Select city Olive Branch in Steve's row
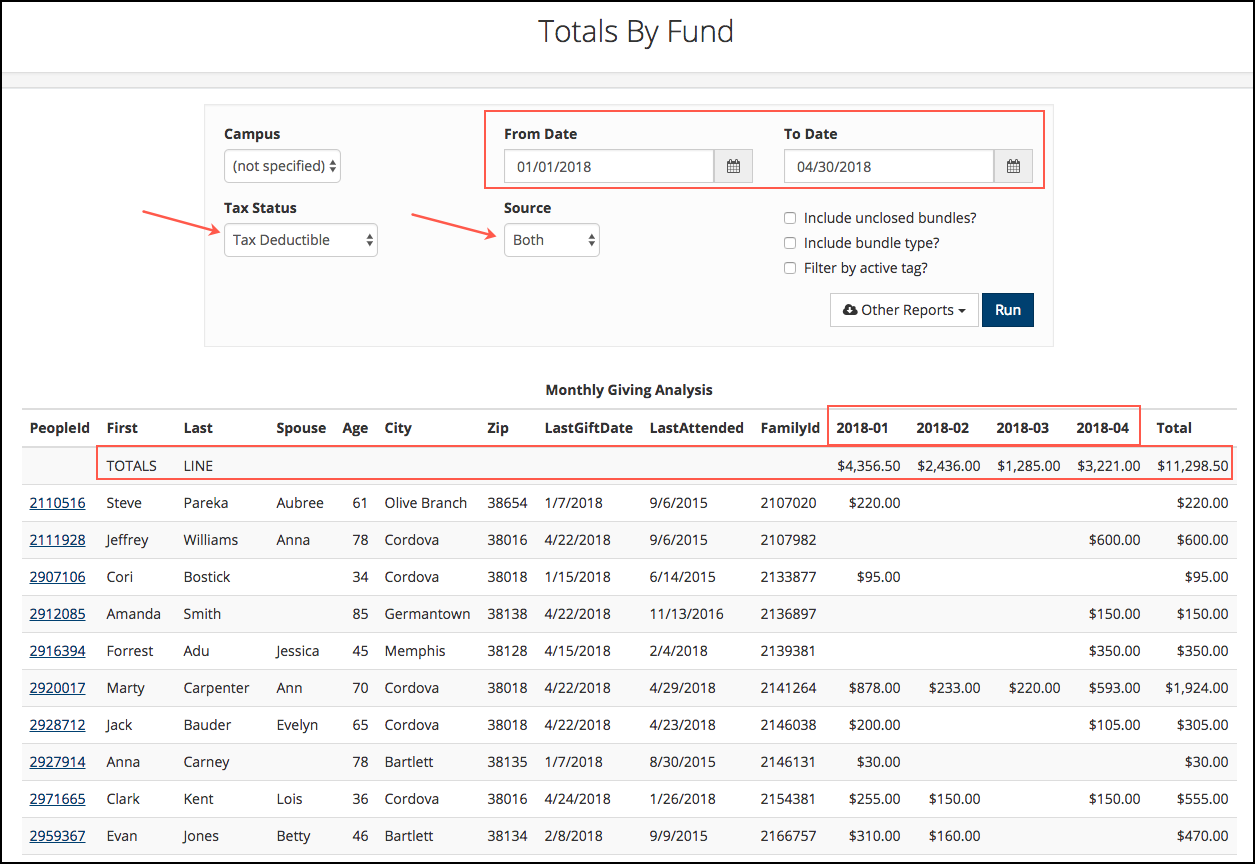The width and height of the screenshot is (1255, 864). point(426,503)
